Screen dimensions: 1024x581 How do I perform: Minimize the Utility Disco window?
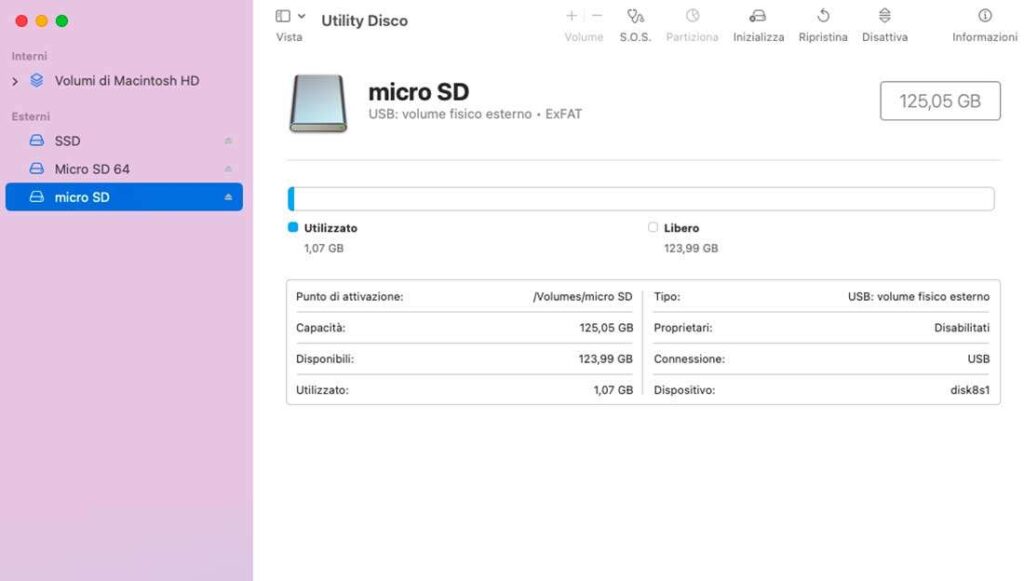(42, 21)
